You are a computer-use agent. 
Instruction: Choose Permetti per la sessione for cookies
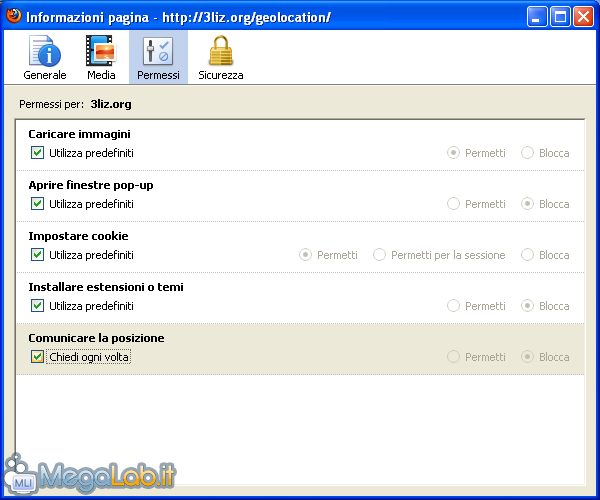(379, 255)
